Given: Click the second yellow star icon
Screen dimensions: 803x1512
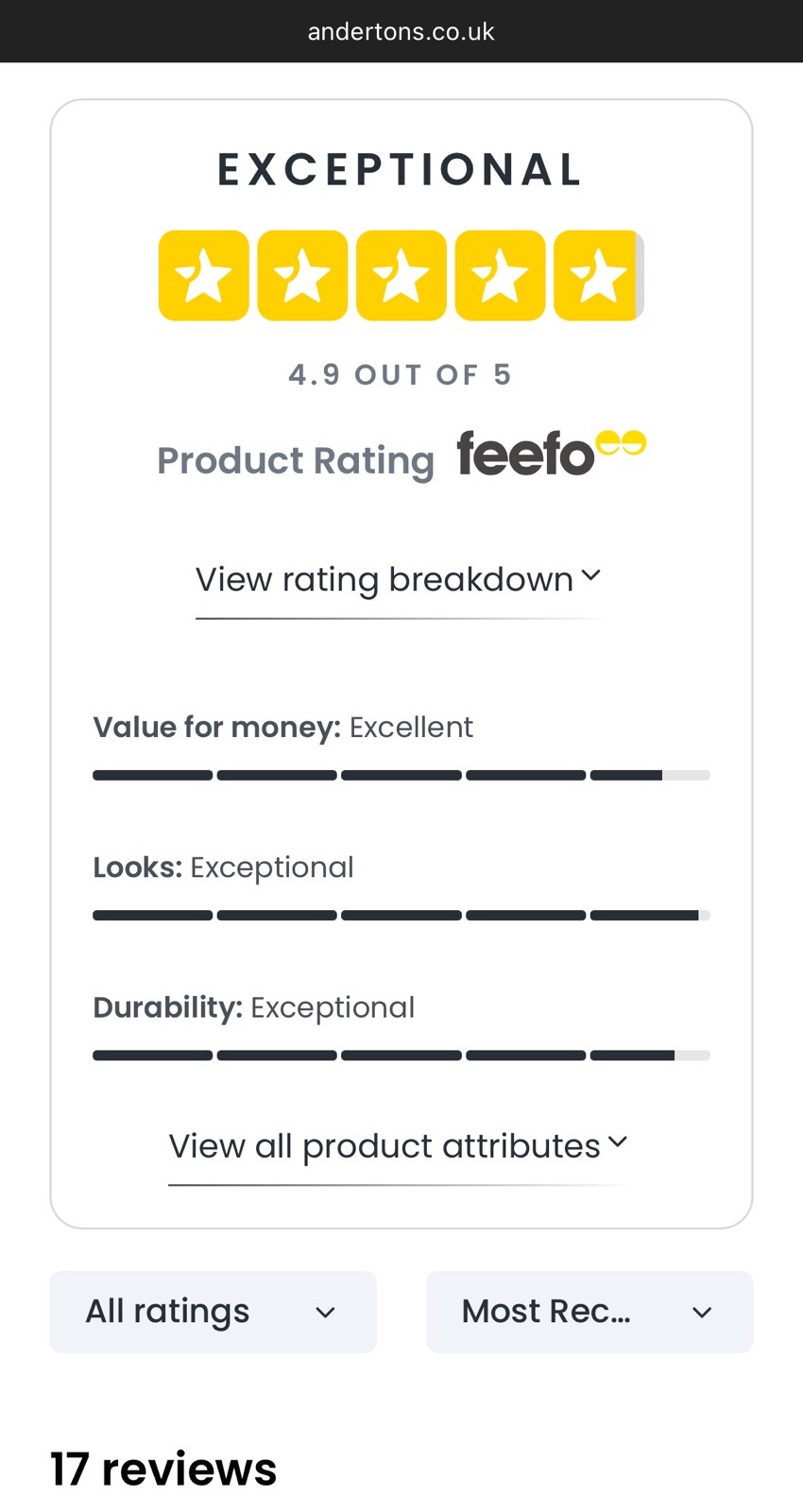Looking at the screenshot, I should coord(302,275).
